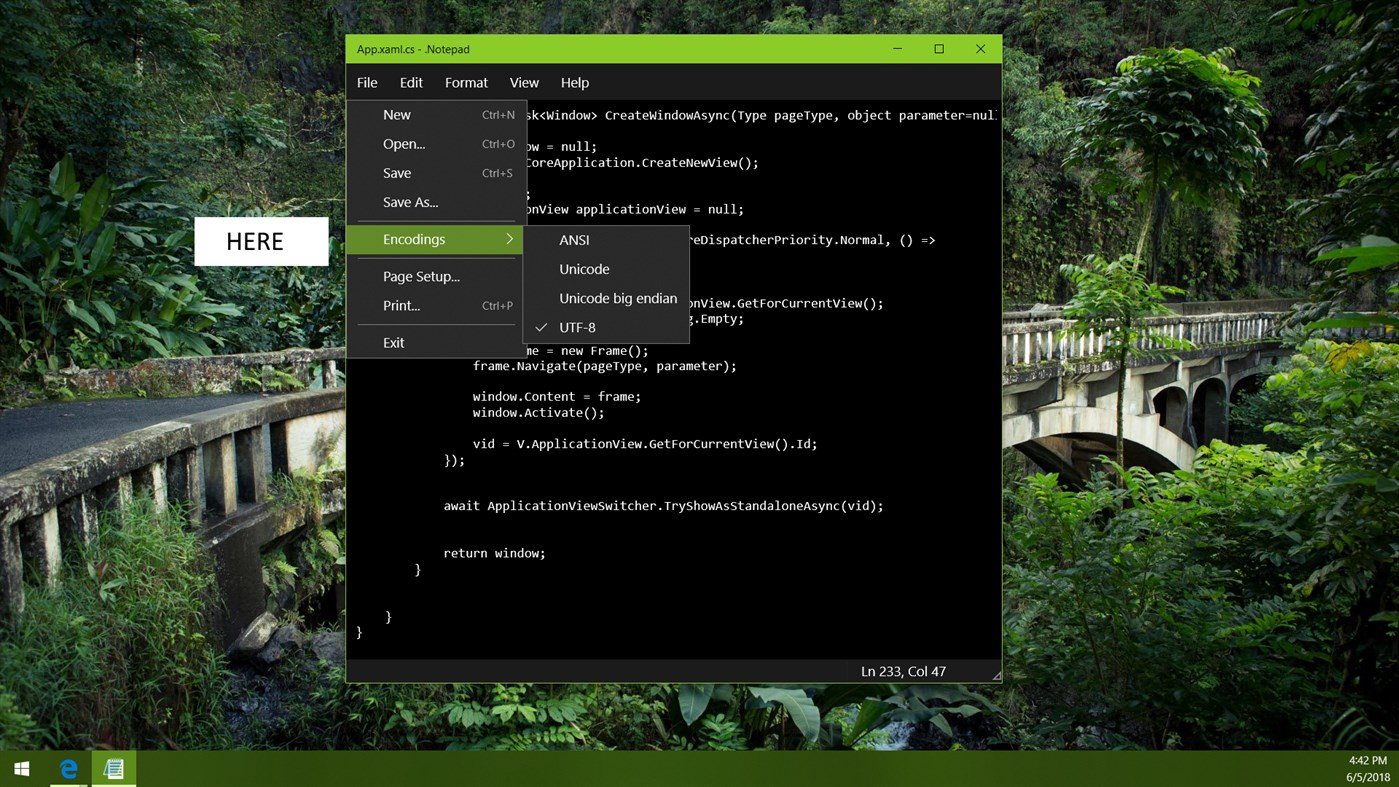Viewport: 1399px width, 787px height.
Task: Select the Notepad icon on the taskbar
Action: [113, 768]
